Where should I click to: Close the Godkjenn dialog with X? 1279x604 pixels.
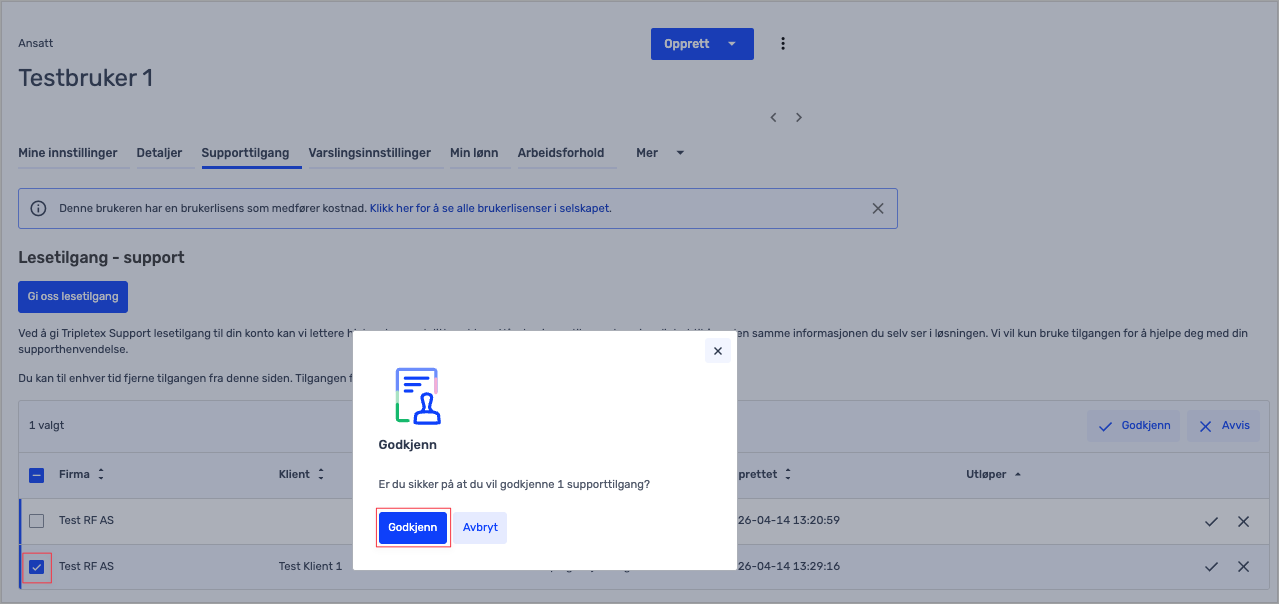718,351
